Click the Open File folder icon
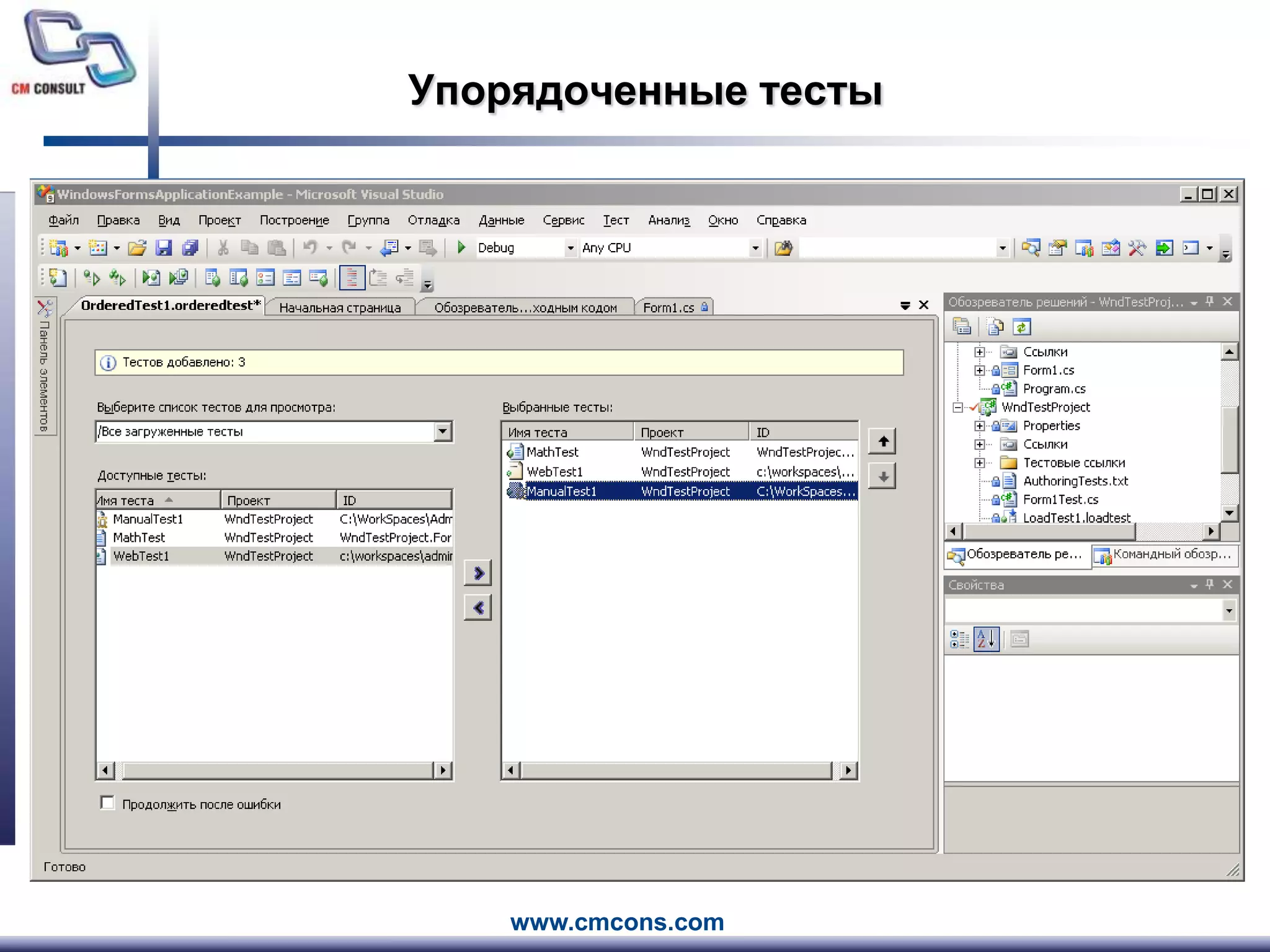The width and height of the screenshot is (1270, 952). pyautogui.click(x=137, y=248)
